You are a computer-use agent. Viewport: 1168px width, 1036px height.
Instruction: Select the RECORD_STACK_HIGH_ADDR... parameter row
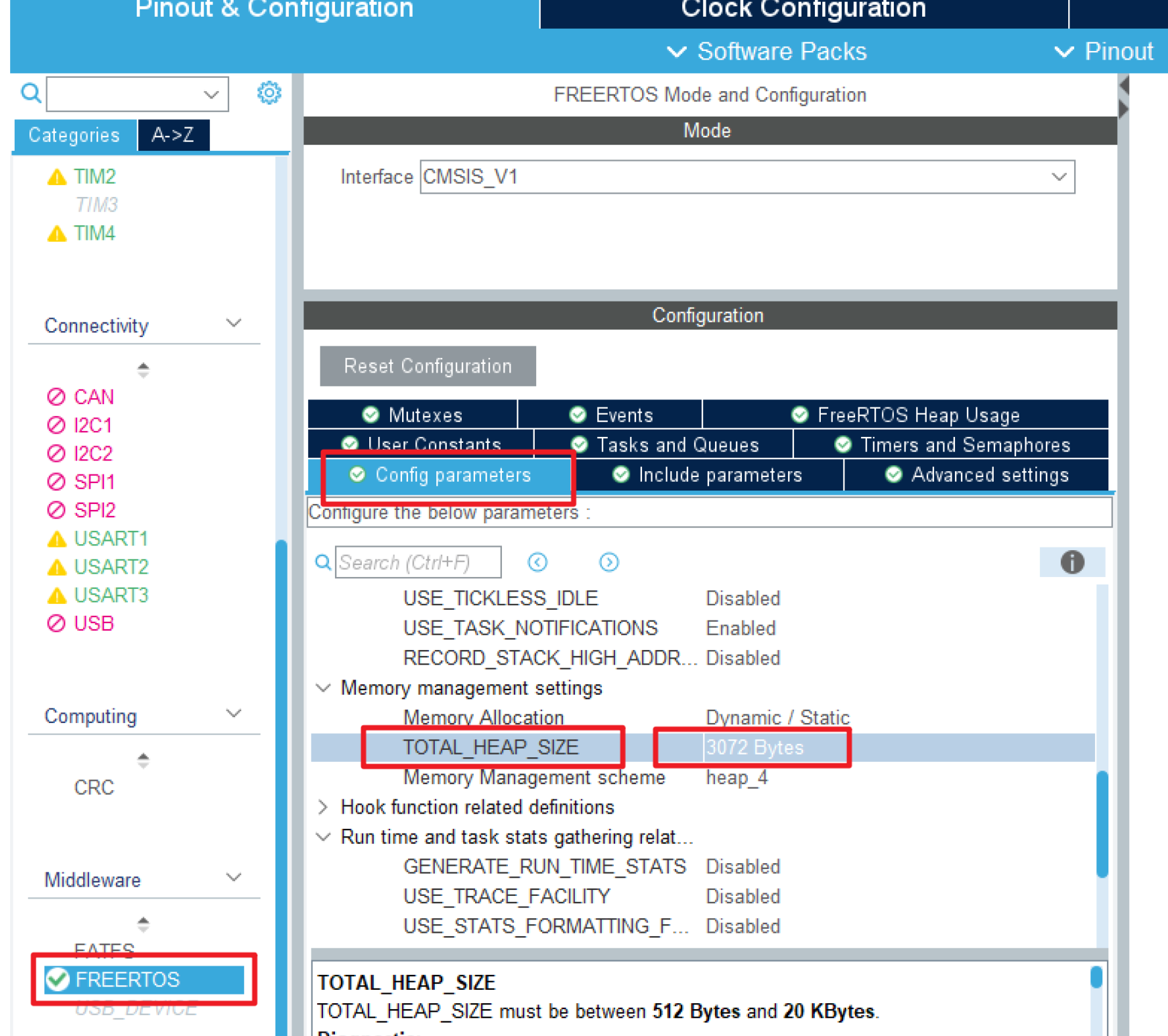coord(703,657)
